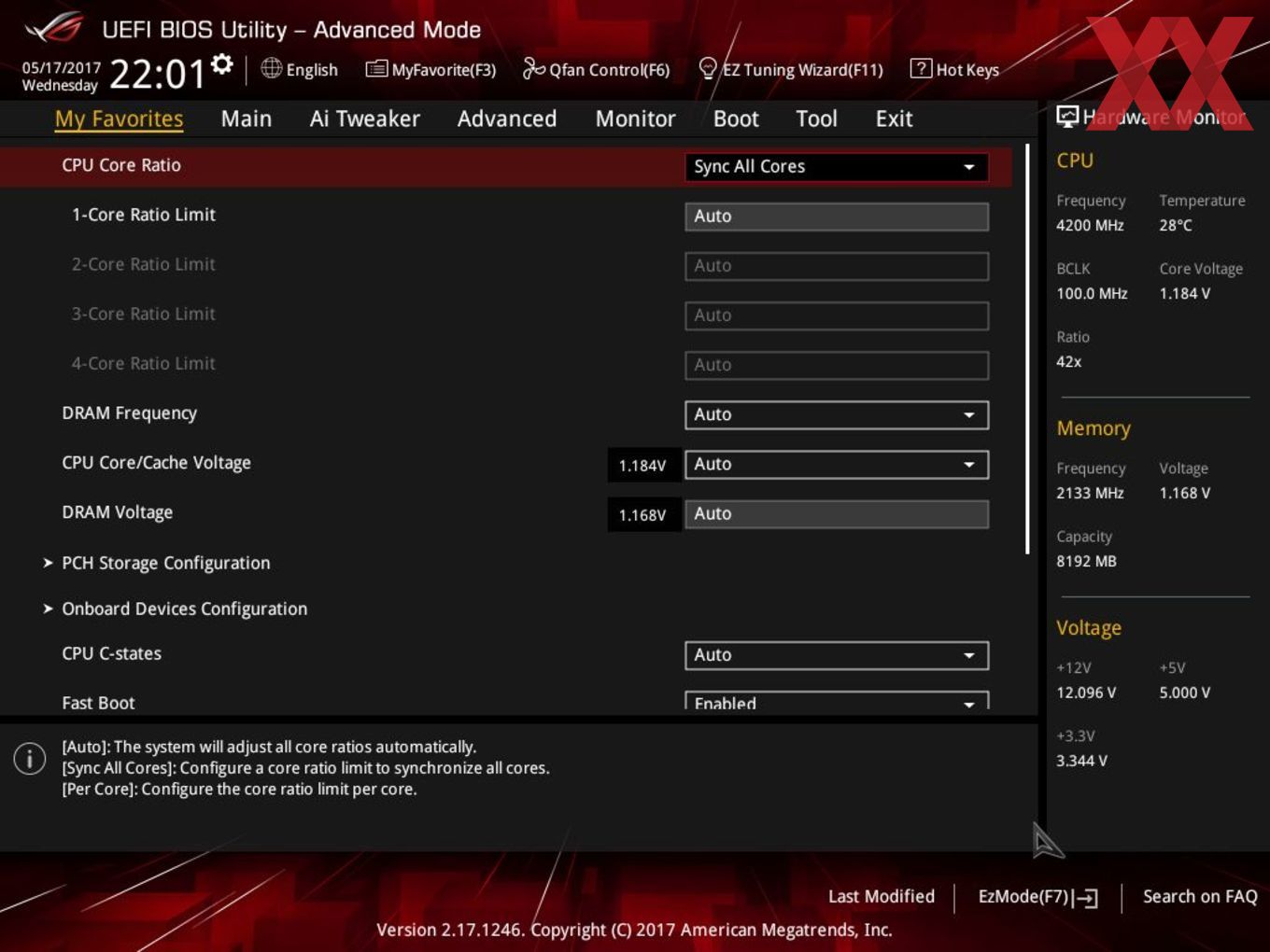The image size is (1270, 952).
Task: Click the settings list vertical scrollbar
Action: (x=1027, y=350)
